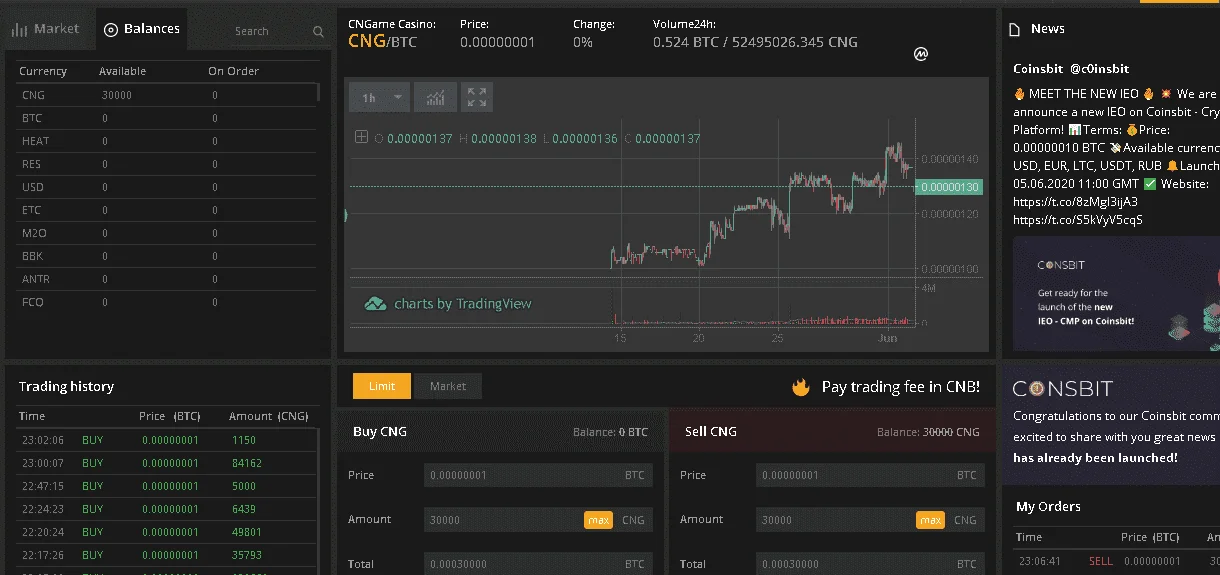Click the 23:06:41 SELL order row
Screen dimensions: 1220x575
(x=1116, y=561)
